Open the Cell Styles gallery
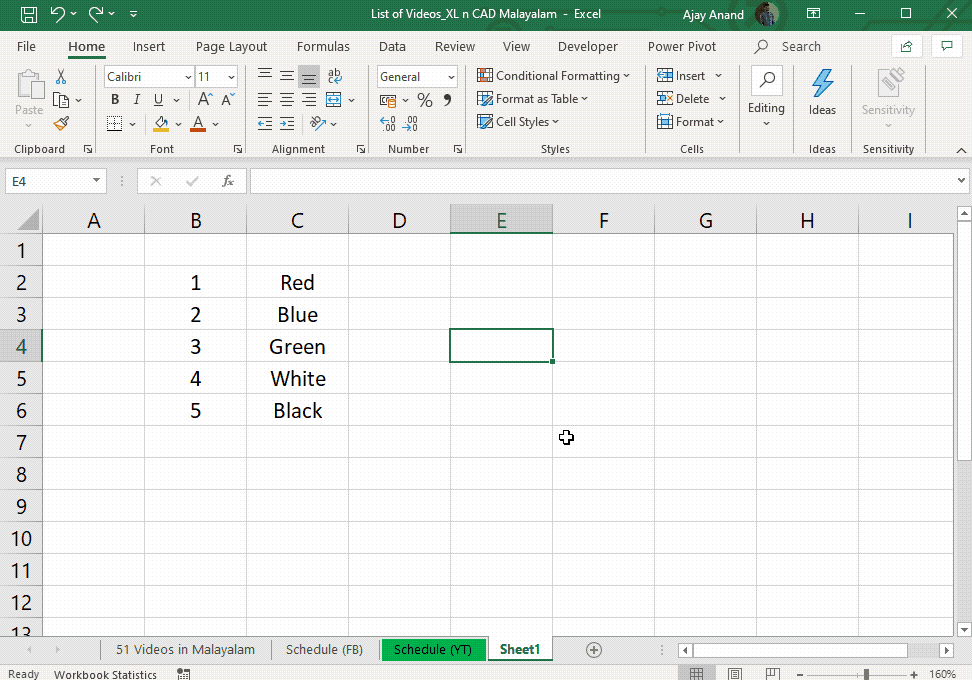 click(518, 122)
